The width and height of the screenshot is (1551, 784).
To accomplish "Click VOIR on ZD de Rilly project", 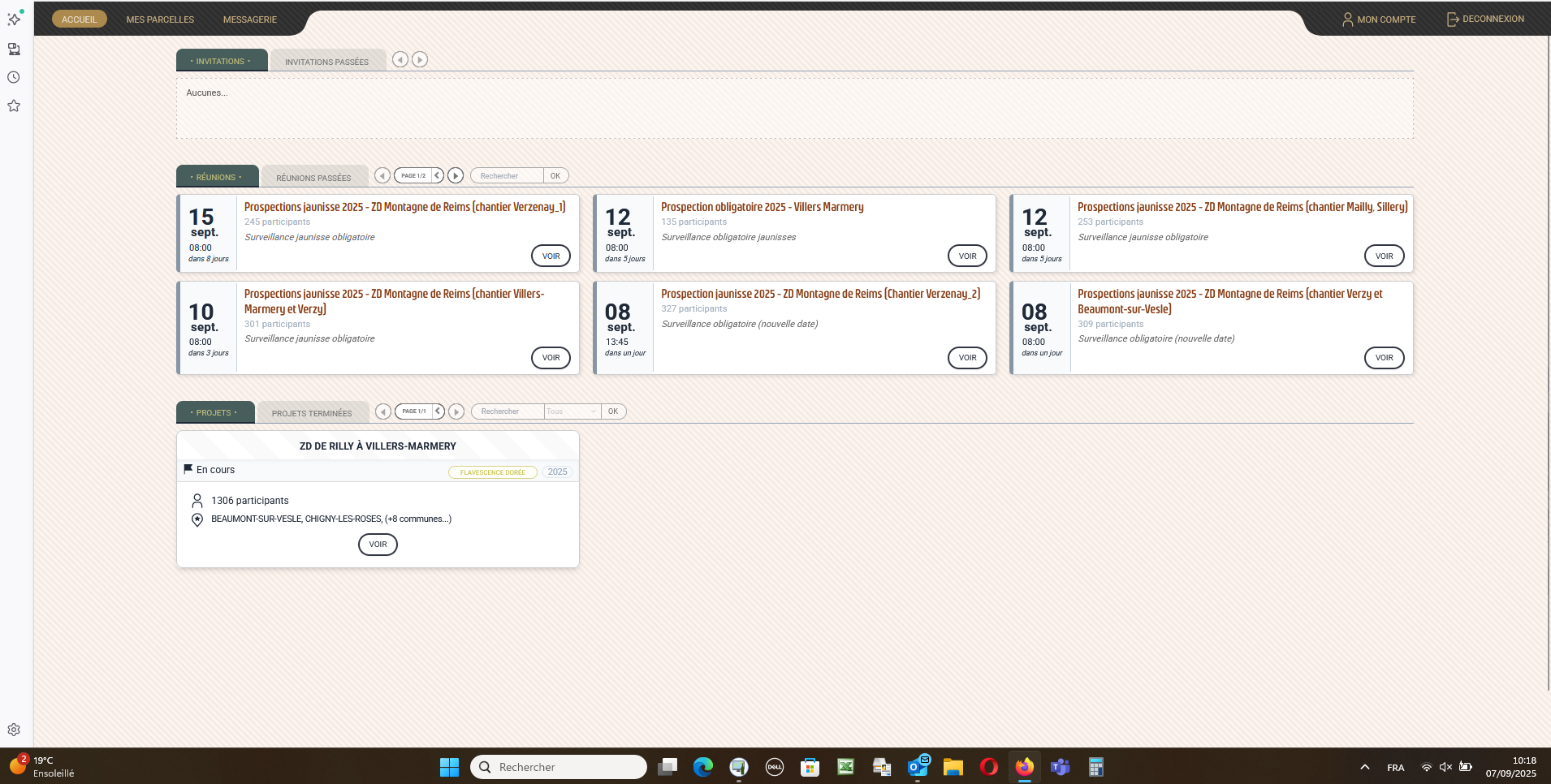I will 378,545.
